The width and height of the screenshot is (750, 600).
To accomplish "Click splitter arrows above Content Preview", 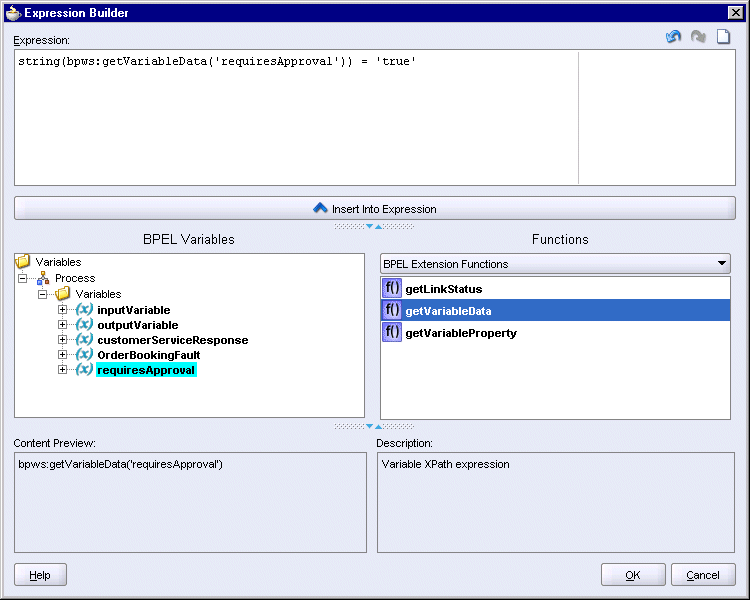I will coord(374,426).
